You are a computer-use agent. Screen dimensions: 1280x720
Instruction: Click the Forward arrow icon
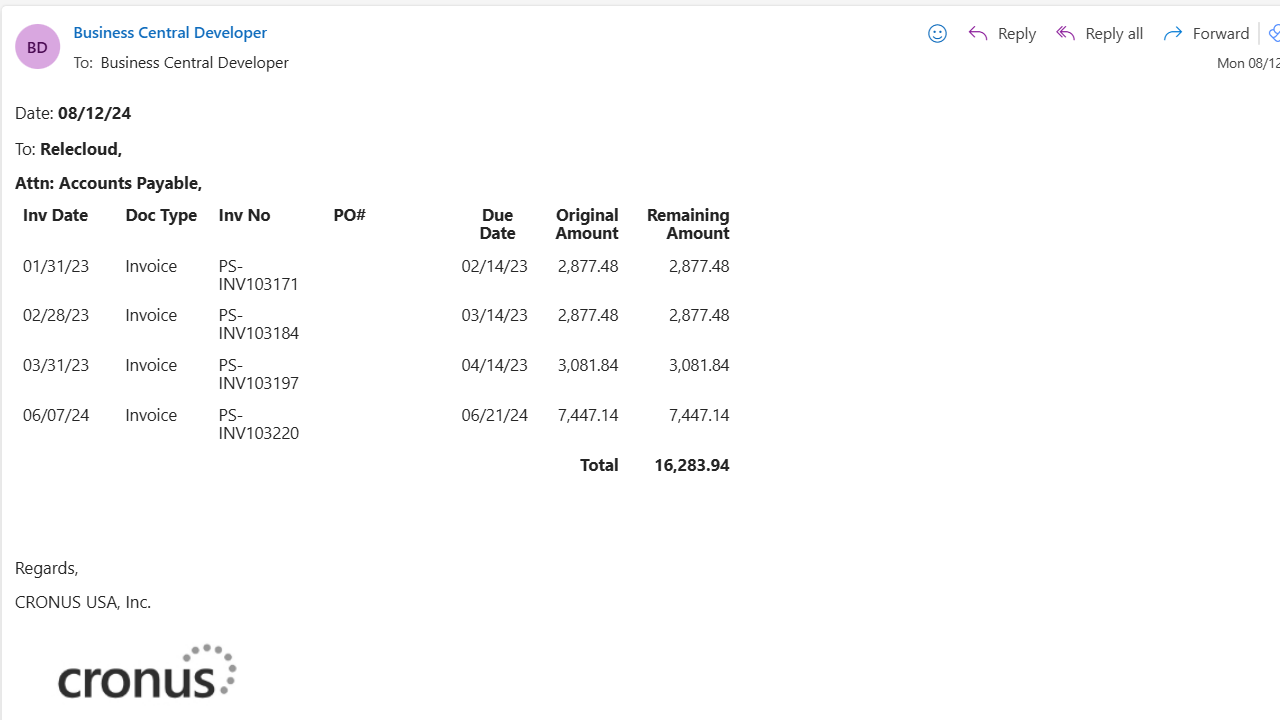[1173, 33]
